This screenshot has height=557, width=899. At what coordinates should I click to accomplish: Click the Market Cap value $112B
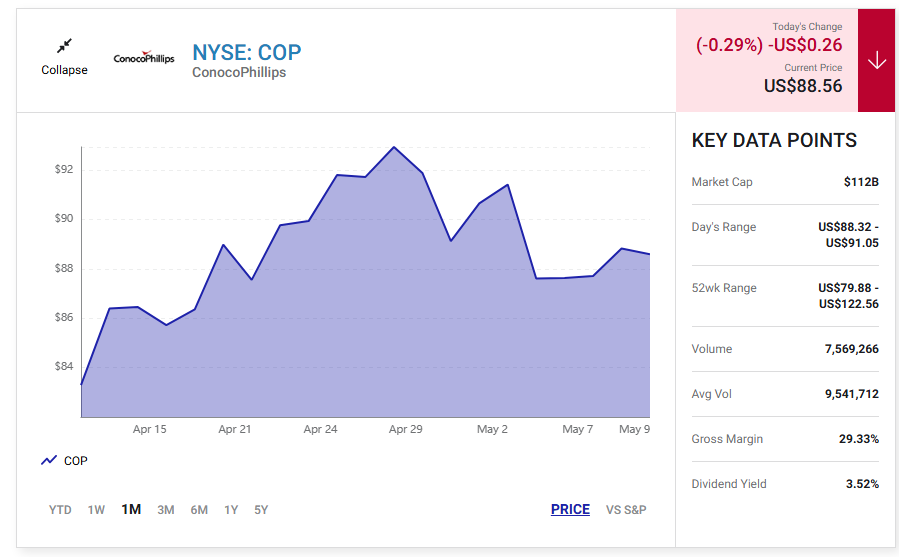click(861, 182)
